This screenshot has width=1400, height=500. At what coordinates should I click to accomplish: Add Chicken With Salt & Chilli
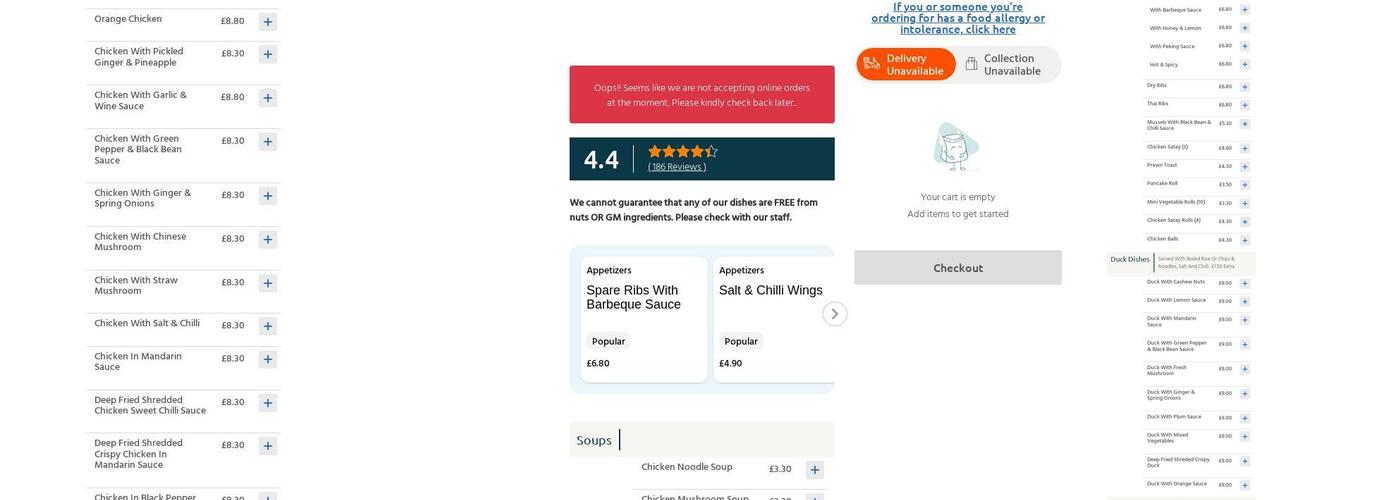[267, 326]
